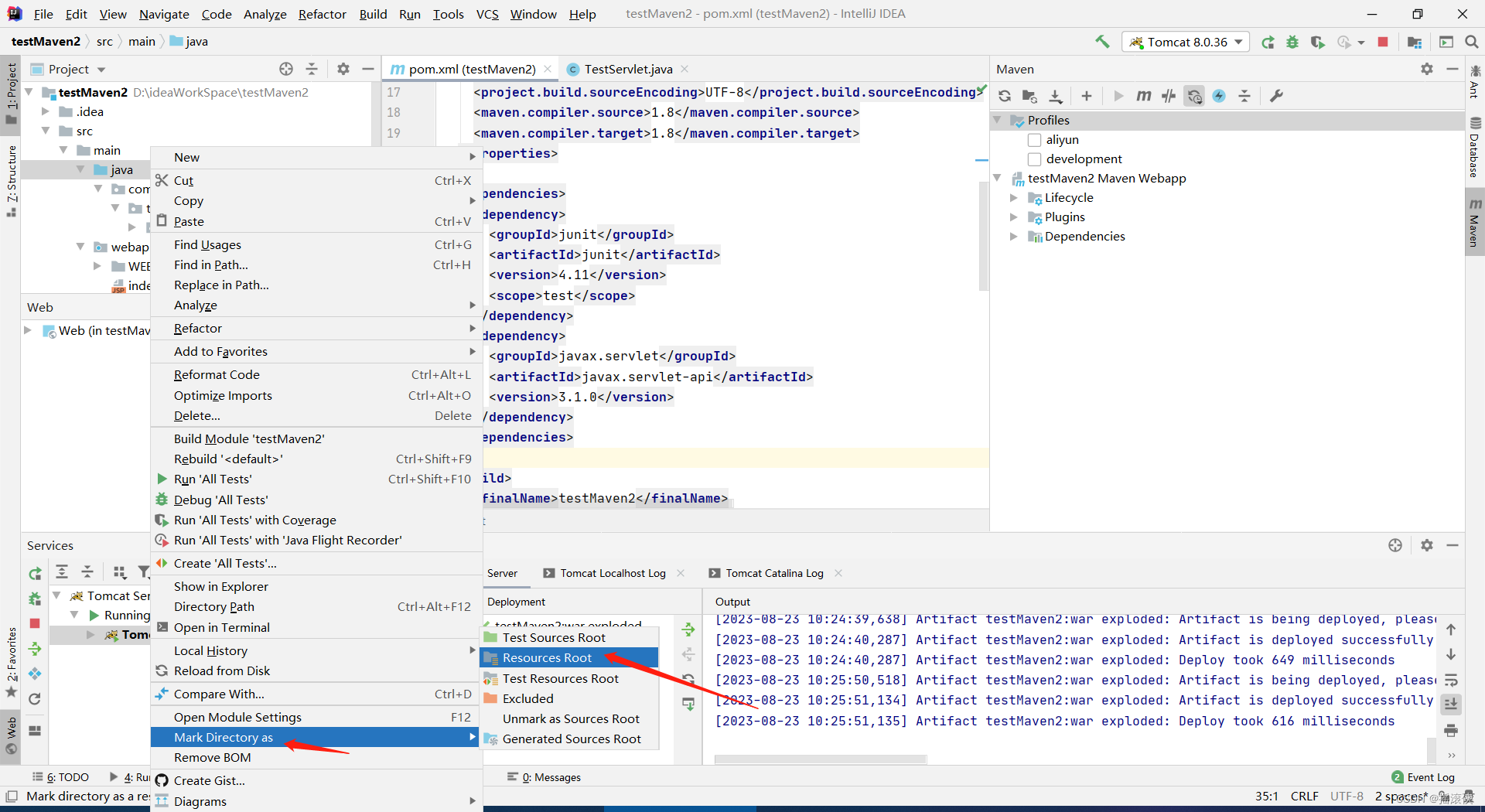
Task: Select Test Sources Root option
Action: point(569,637)
